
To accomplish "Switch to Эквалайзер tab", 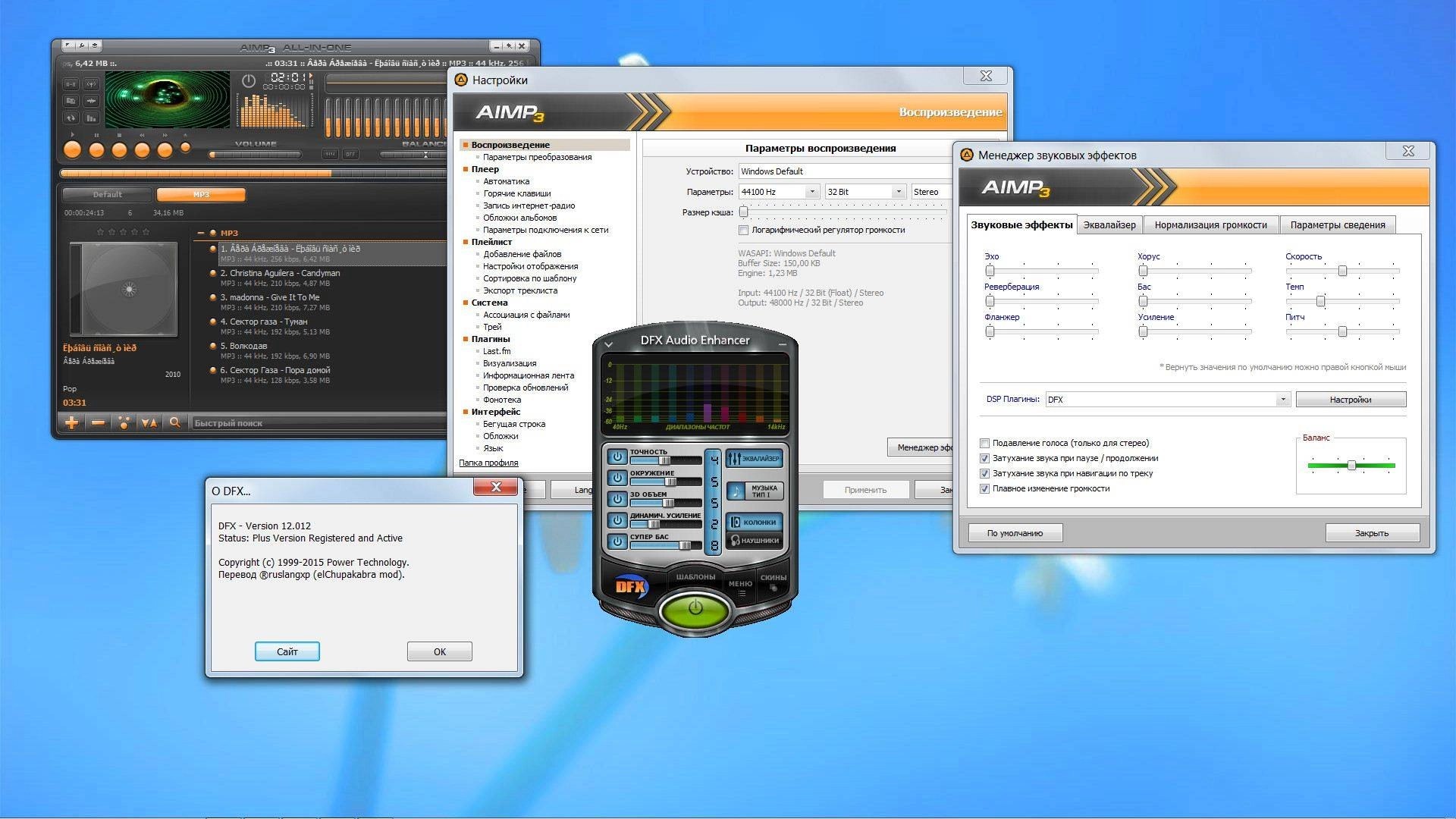I will pyautogui.click(x=1109, y=224).
